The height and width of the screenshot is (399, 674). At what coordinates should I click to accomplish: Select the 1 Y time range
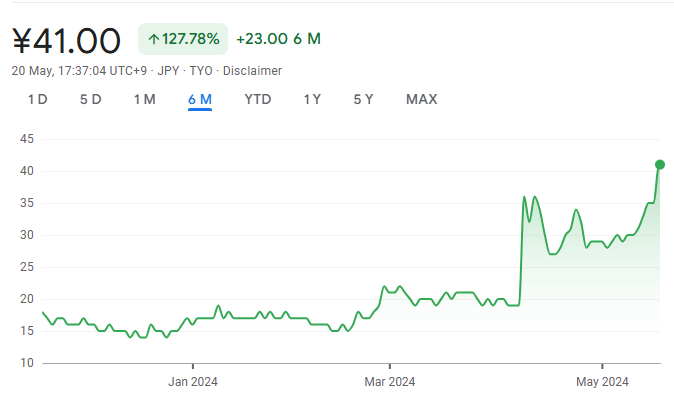(x=312, y=99)
